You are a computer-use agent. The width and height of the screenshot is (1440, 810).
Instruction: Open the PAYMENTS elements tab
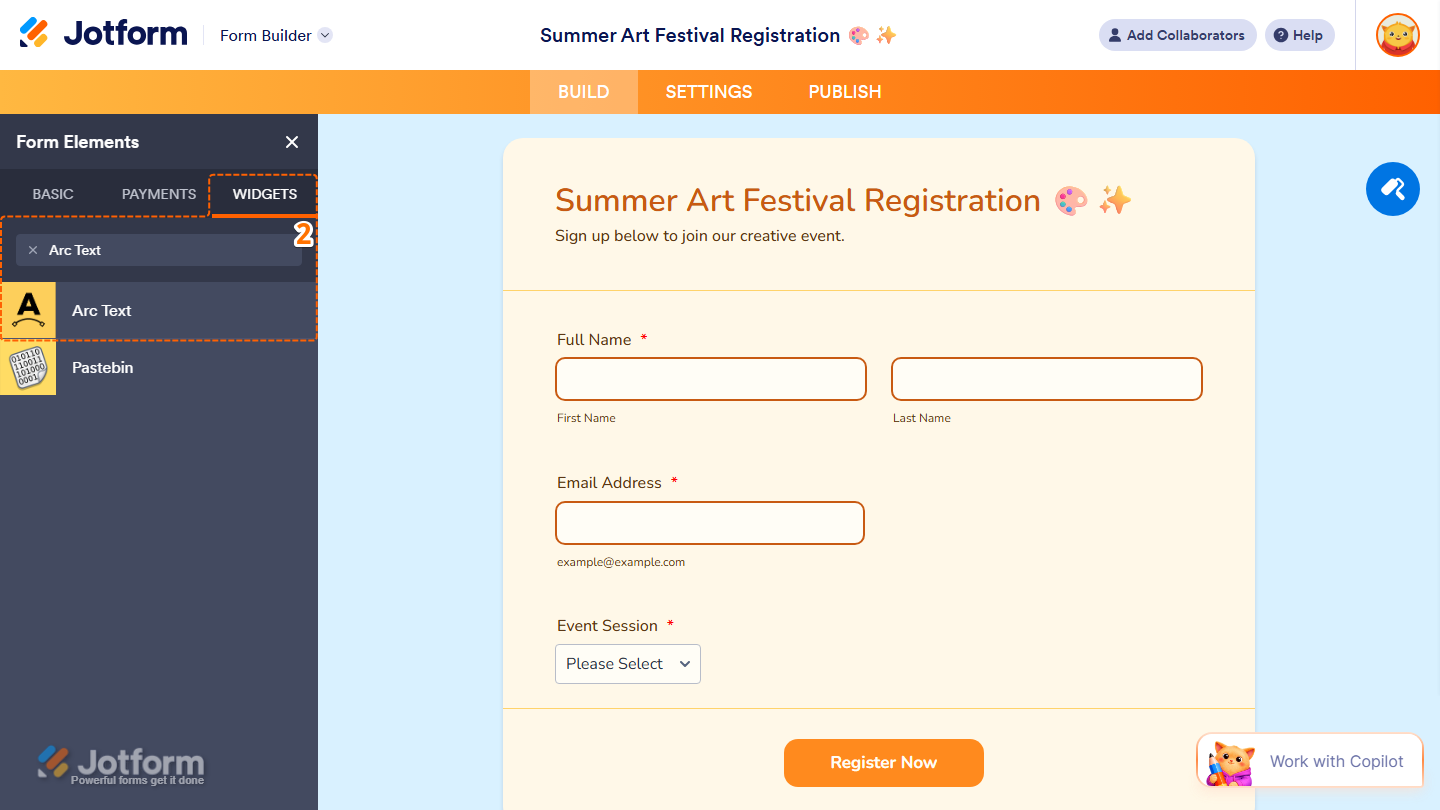[x=157, y=194]
